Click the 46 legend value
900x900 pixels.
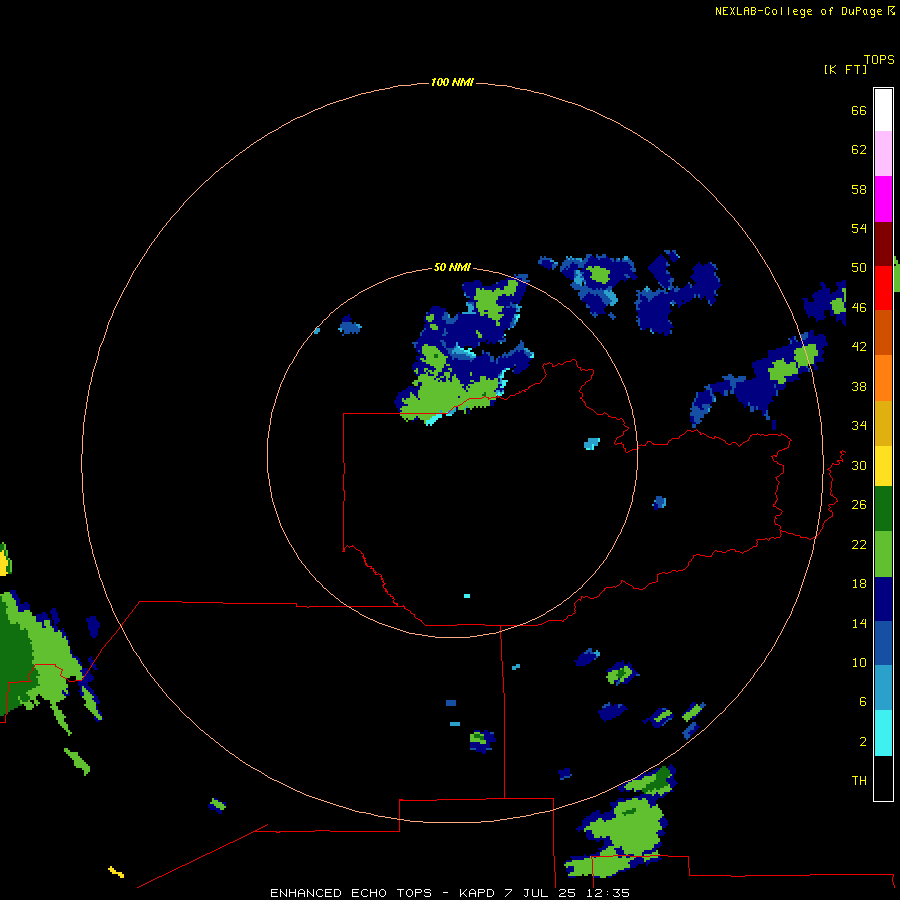pyautogui.click(x=859, y=308)
